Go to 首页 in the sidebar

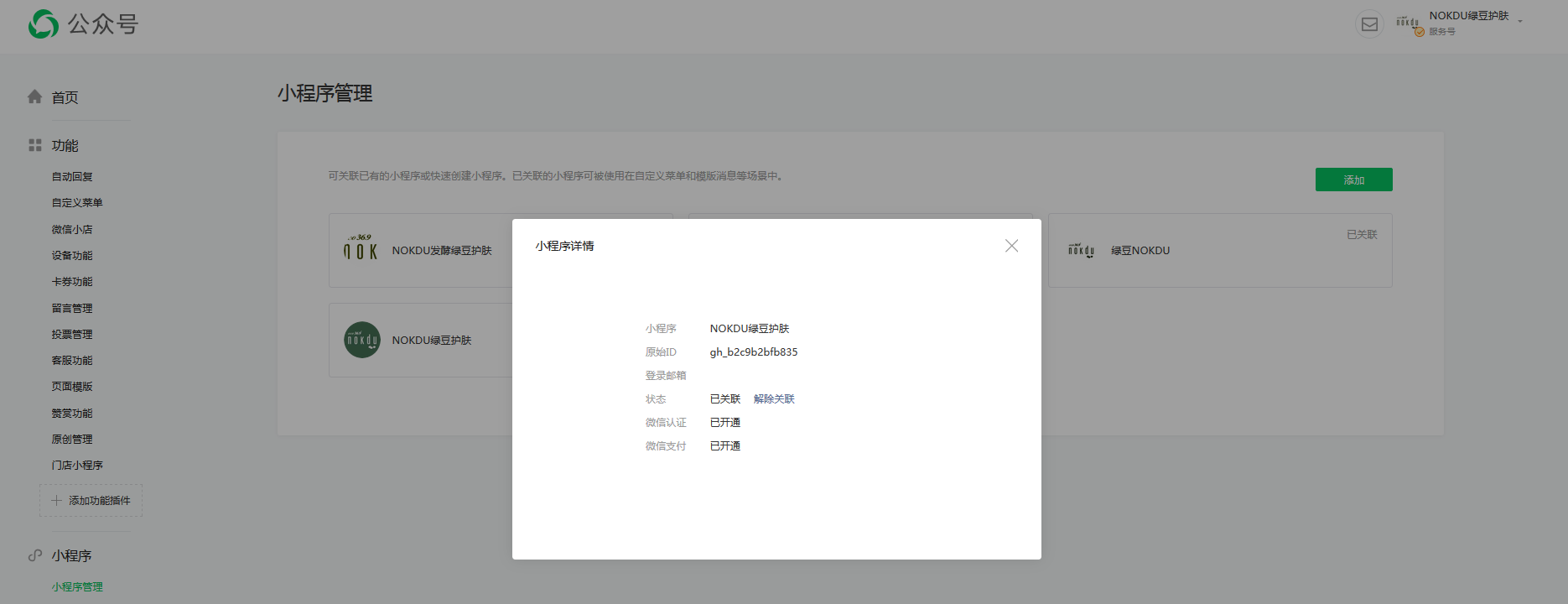[65, 97]
